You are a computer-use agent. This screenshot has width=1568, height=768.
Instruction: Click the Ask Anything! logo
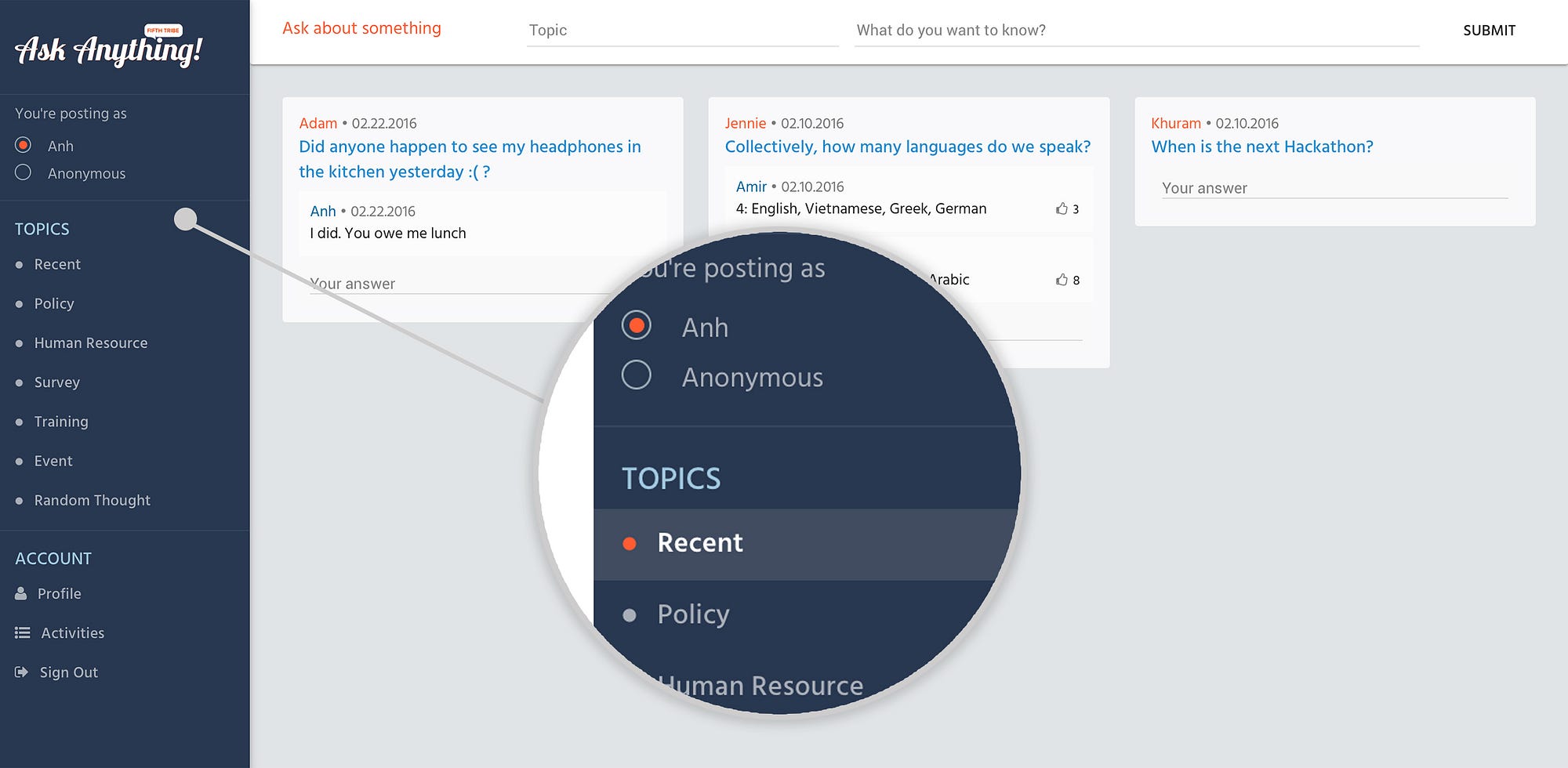point(109,49)
